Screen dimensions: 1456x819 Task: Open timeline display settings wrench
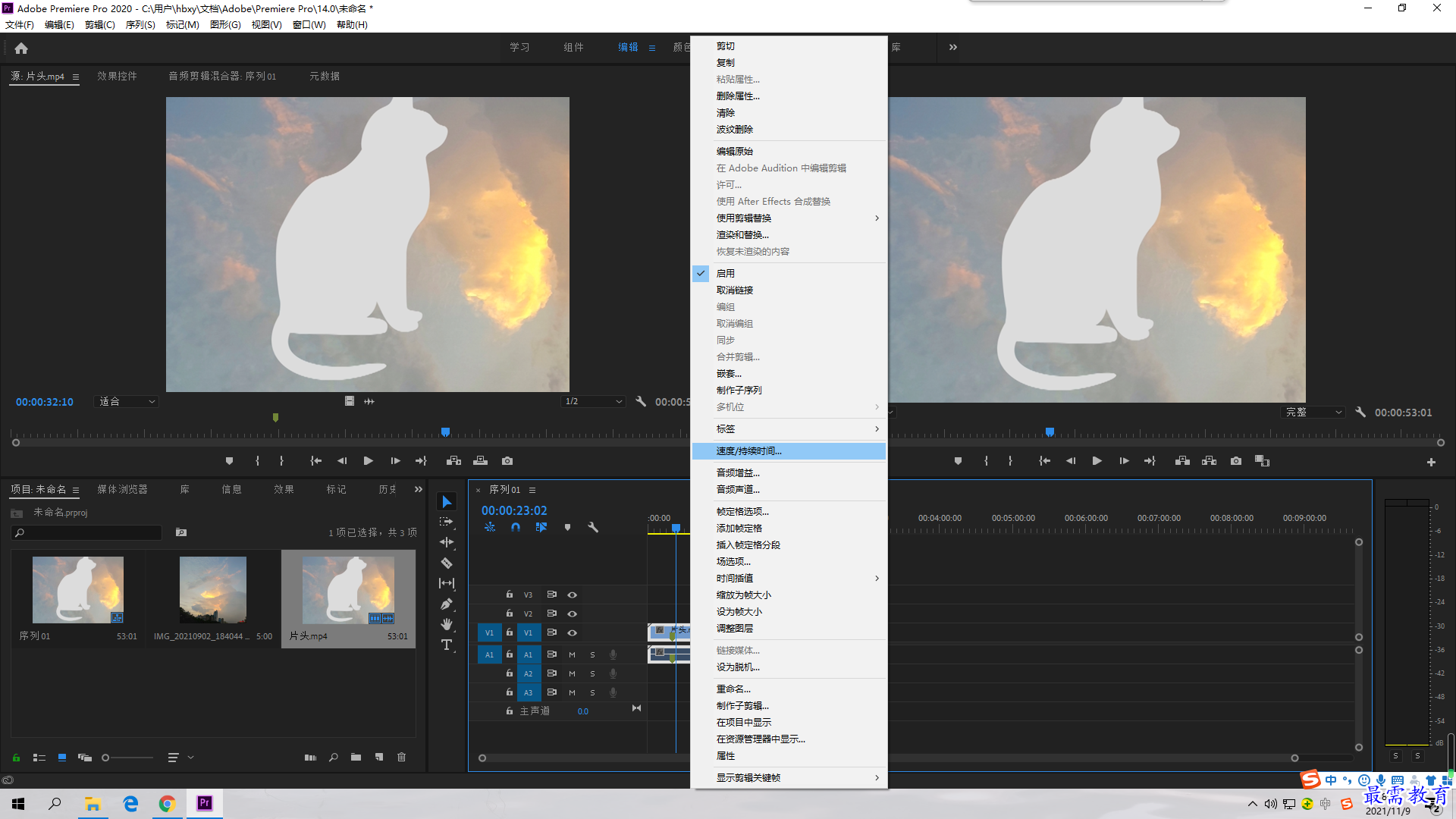click(593, 527)
